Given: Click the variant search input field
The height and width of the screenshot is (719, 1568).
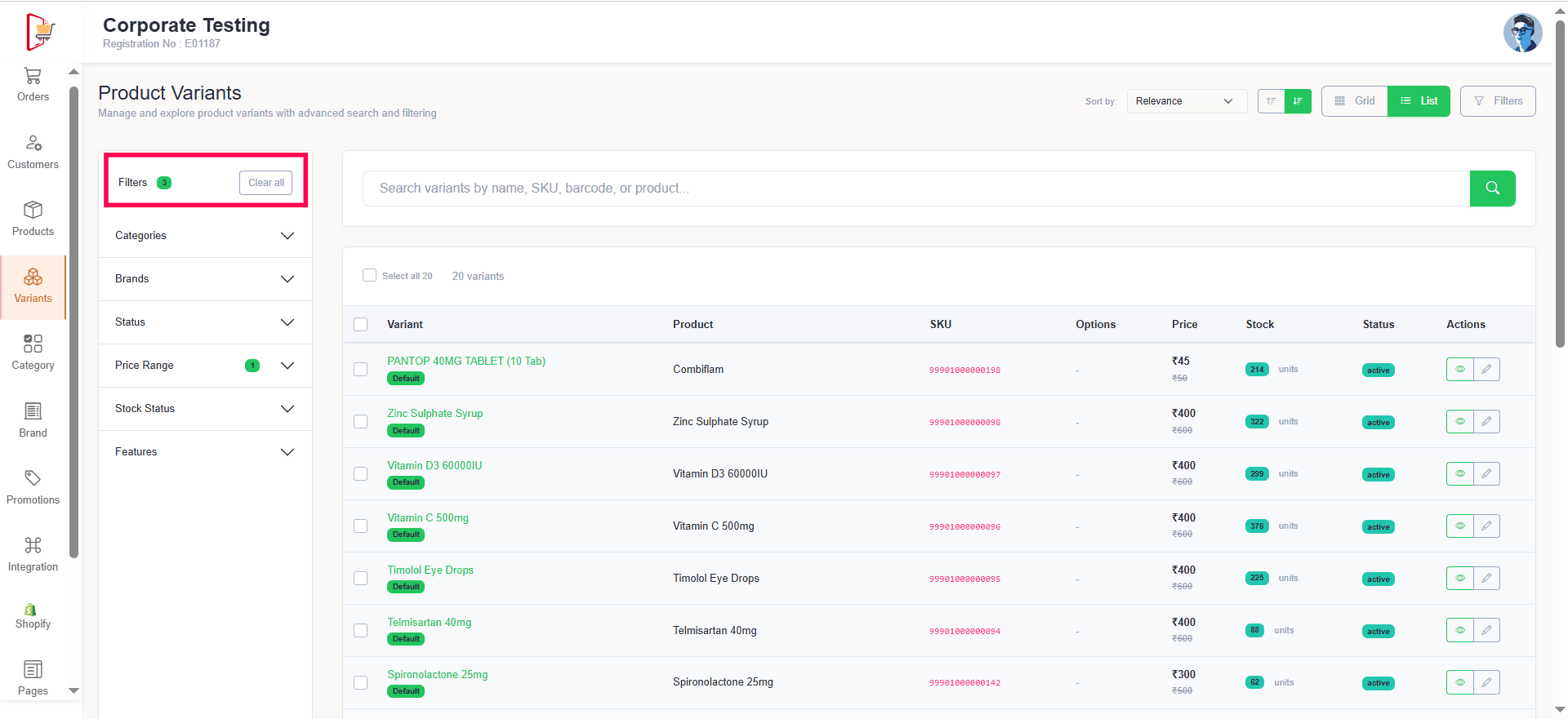Looking at the screenshot, I should click(915, 189).
